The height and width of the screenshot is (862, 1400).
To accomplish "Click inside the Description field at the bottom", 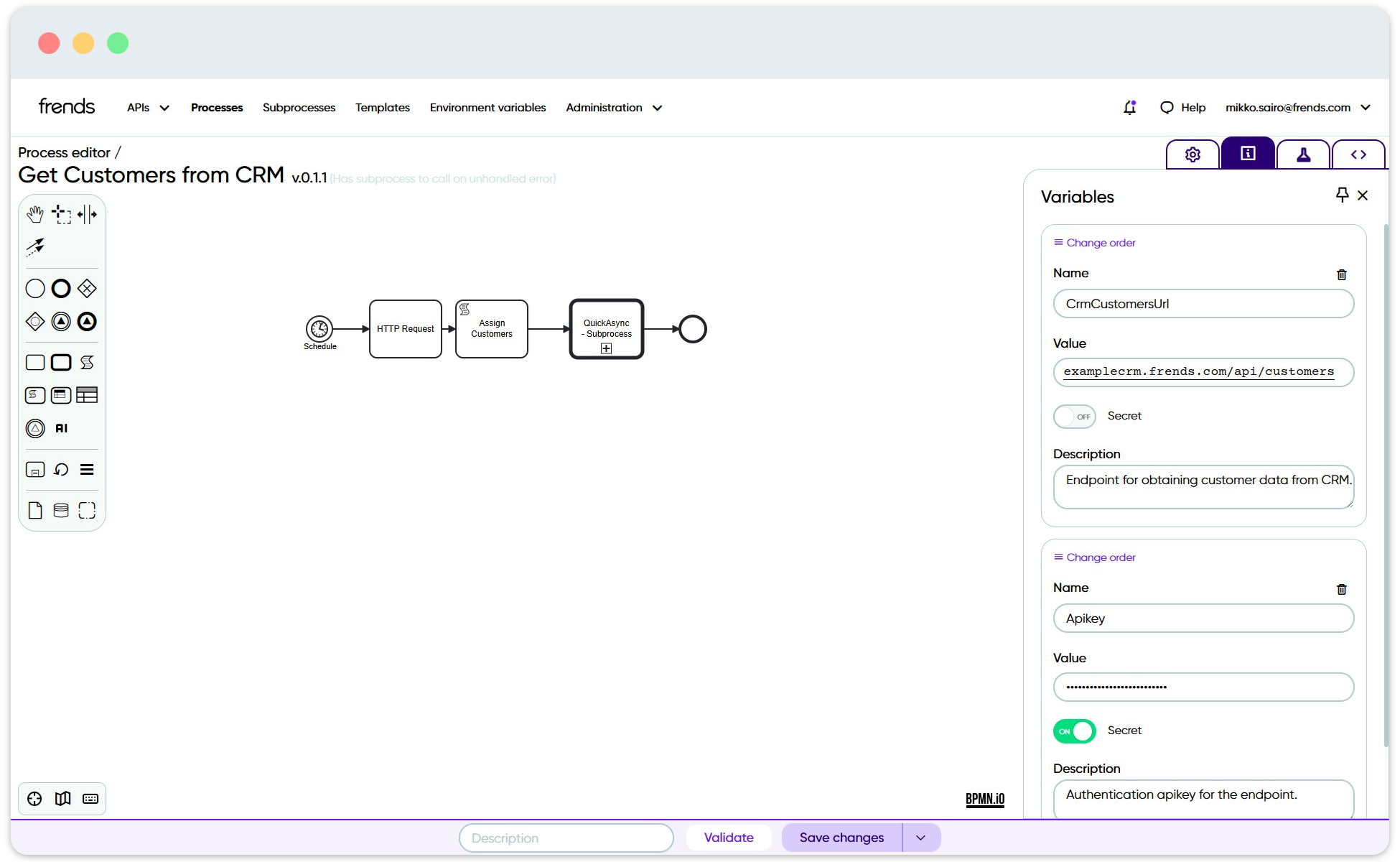I will point(566,837).
